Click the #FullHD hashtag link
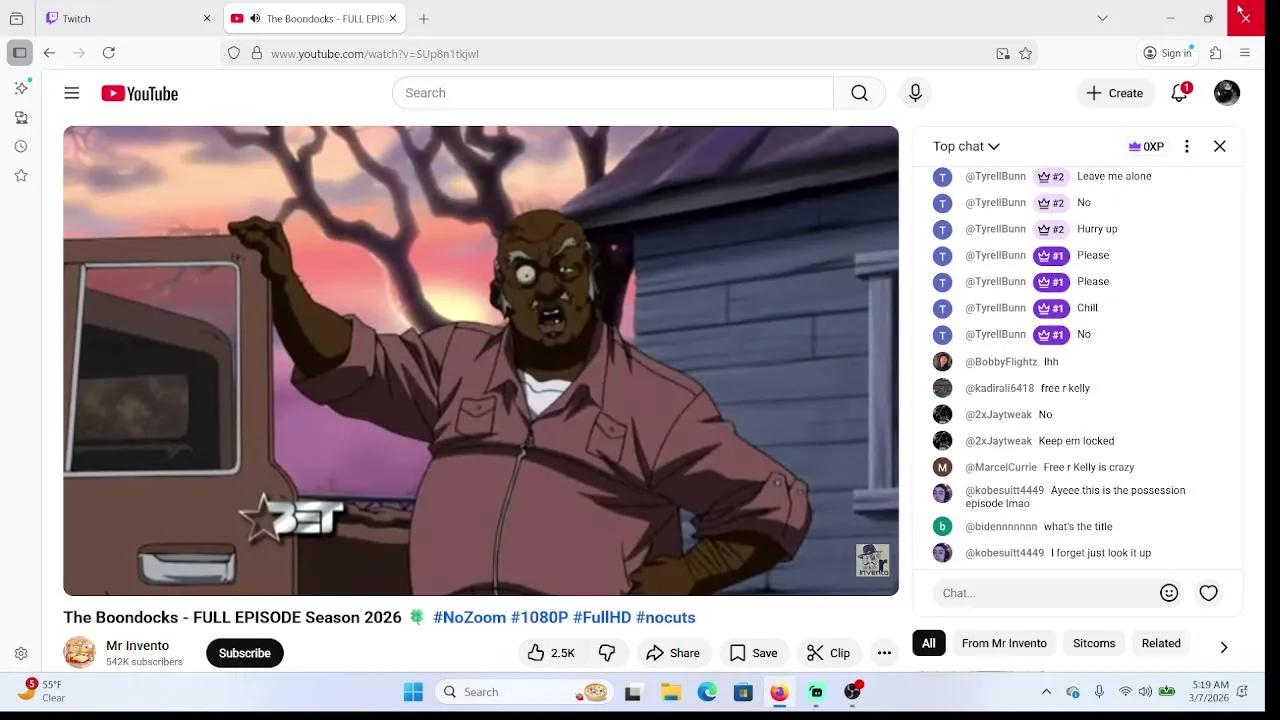Image resolution: width=1280 pixels, height=720 pixels. point(602,617)
